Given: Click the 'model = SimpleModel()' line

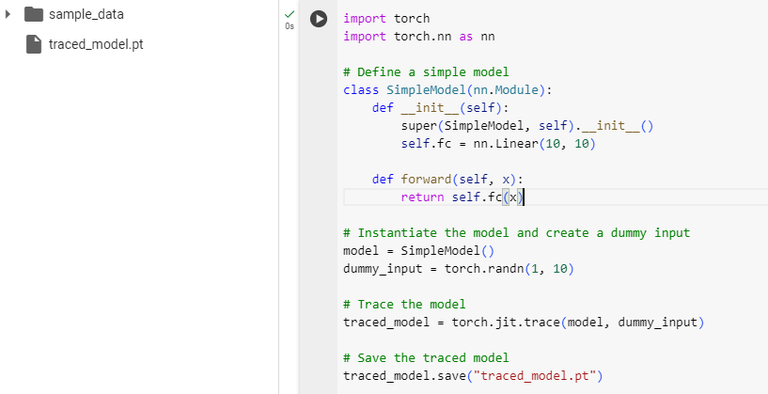Looking at the screenshot, I should point(419,251).
